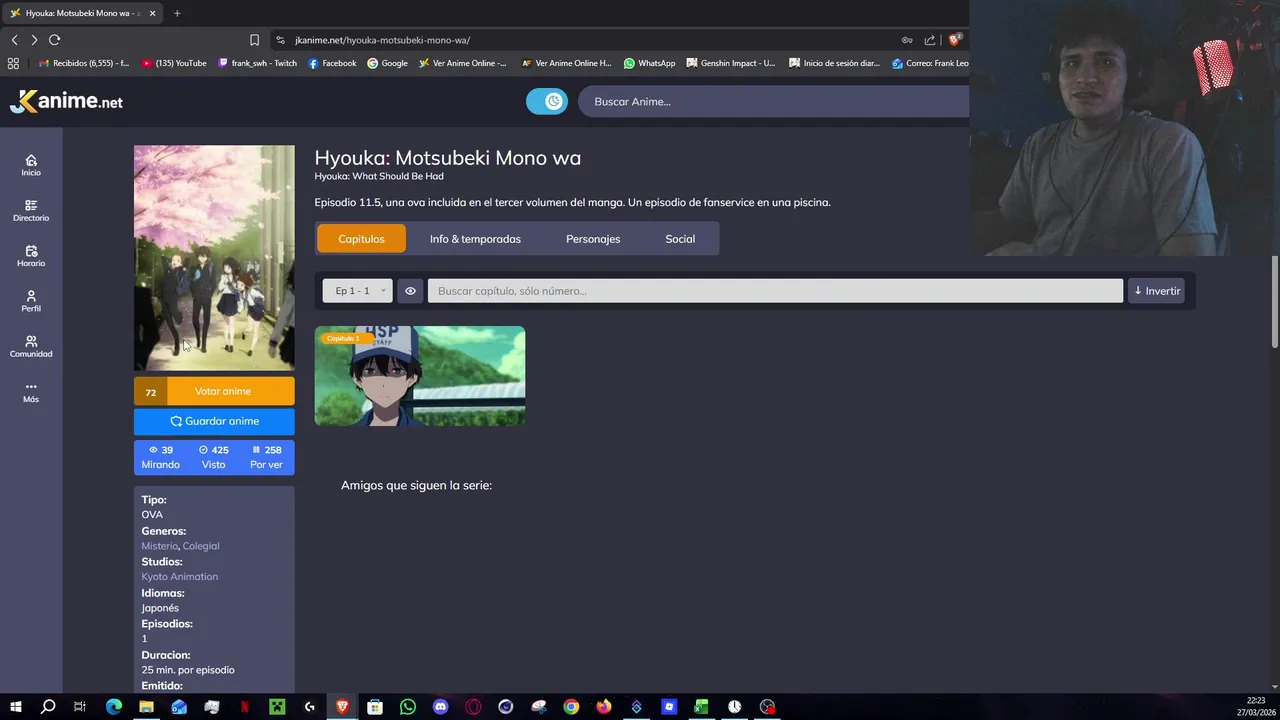Open the Colegial genre link
This screenshot has height=720, width=1280.
201,546
